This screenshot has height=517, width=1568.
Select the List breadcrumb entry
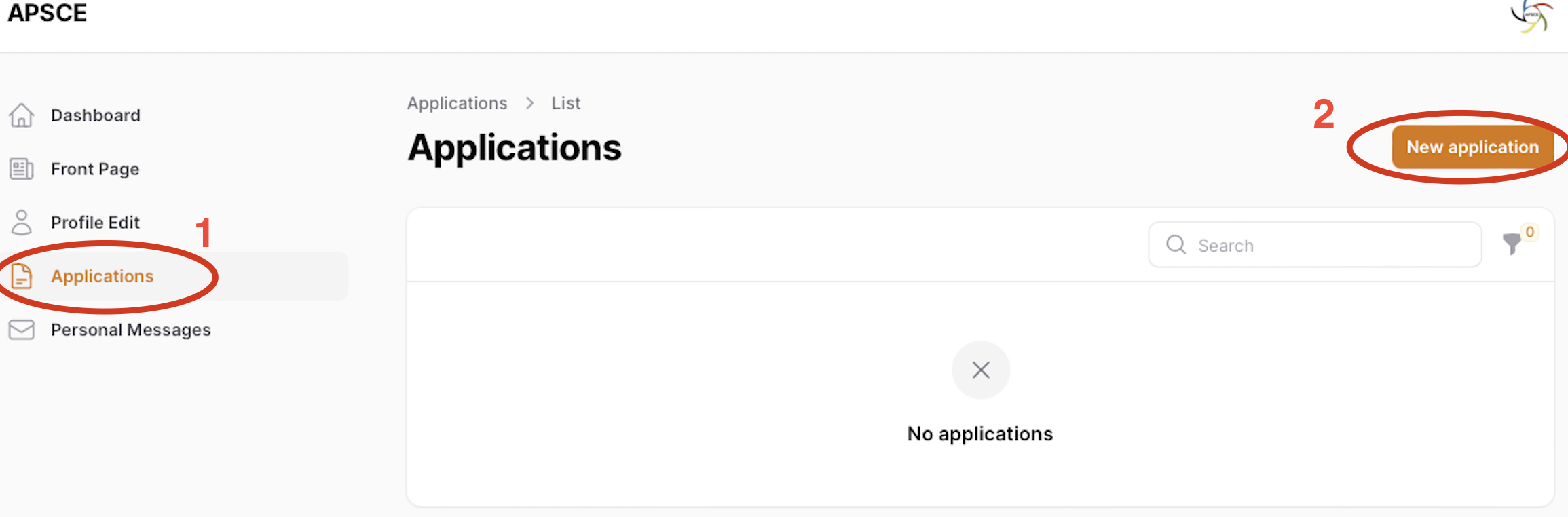click(565, 103)
